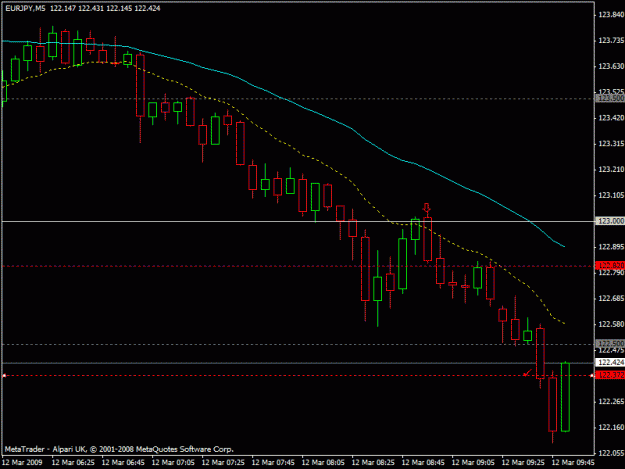Click the 12 Mar 07:05 time label
The width and height of the screenshot is (625, 469).
click(x=173, y=463)
